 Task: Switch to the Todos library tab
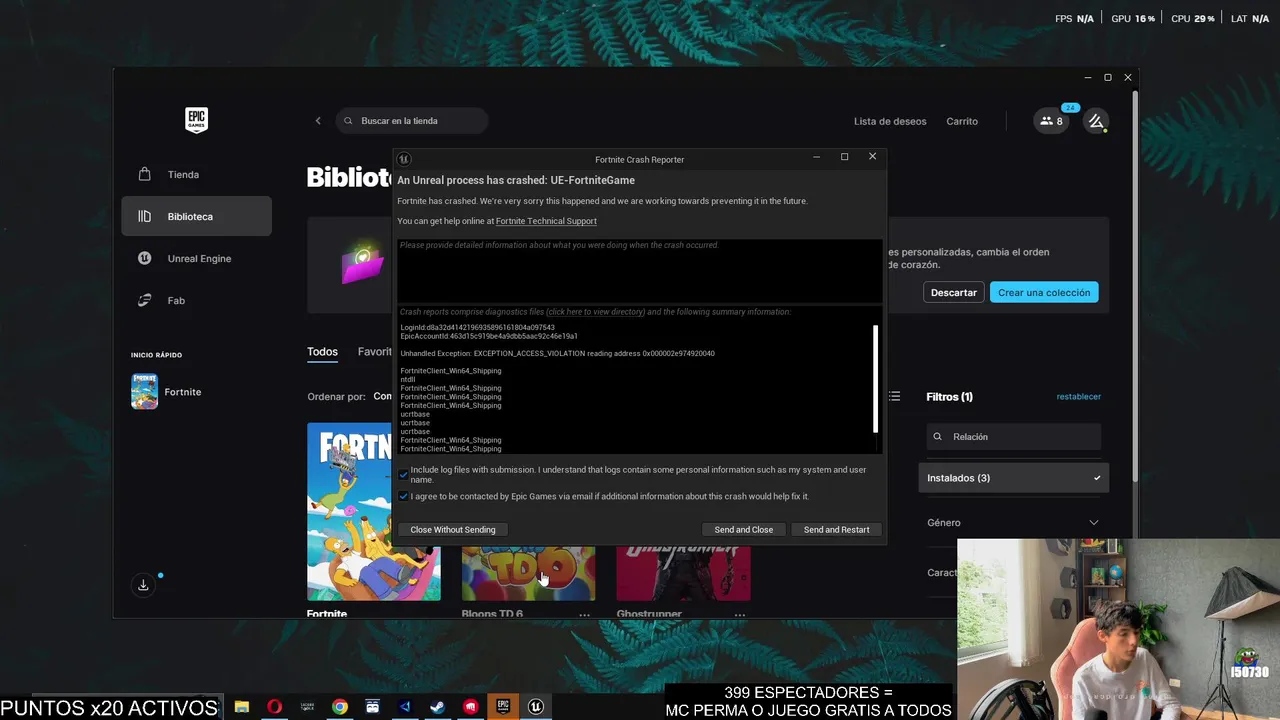pos(322,352)
